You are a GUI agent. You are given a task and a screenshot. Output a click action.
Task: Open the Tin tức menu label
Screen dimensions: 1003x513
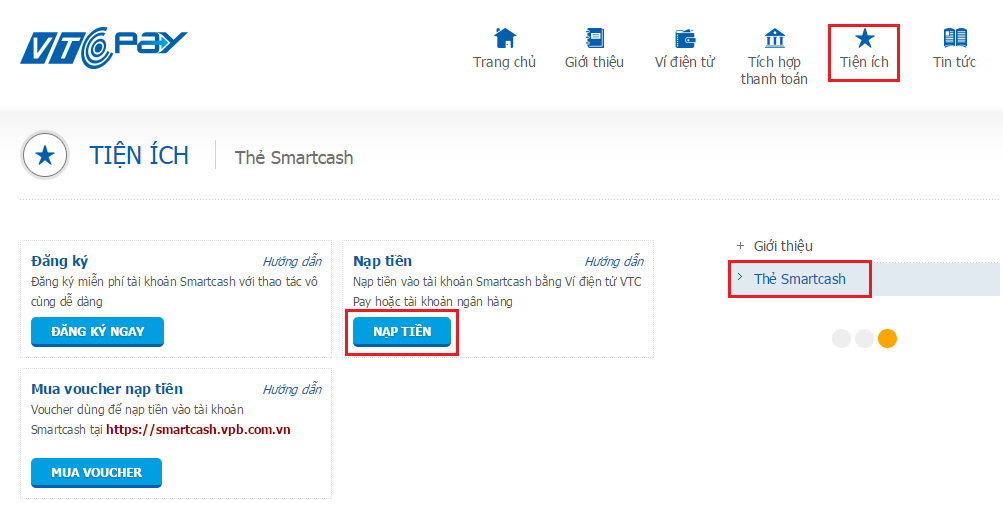click(954, 62)
